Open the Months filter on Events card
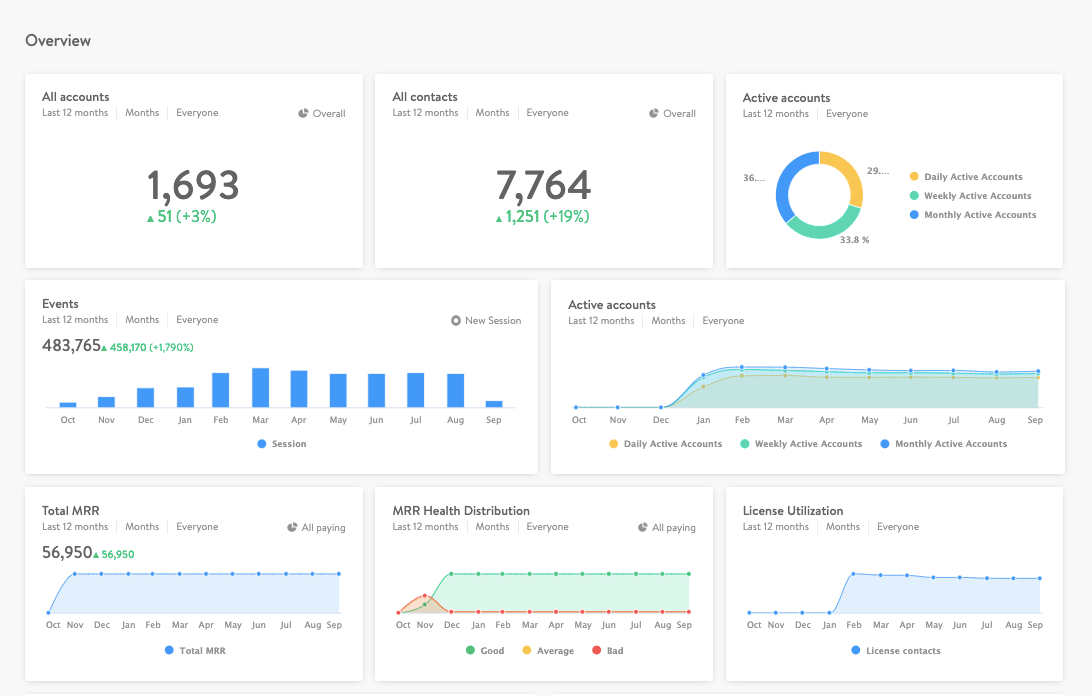The width and height of the screenshot is (1092, 696). [x=142, y=319]
